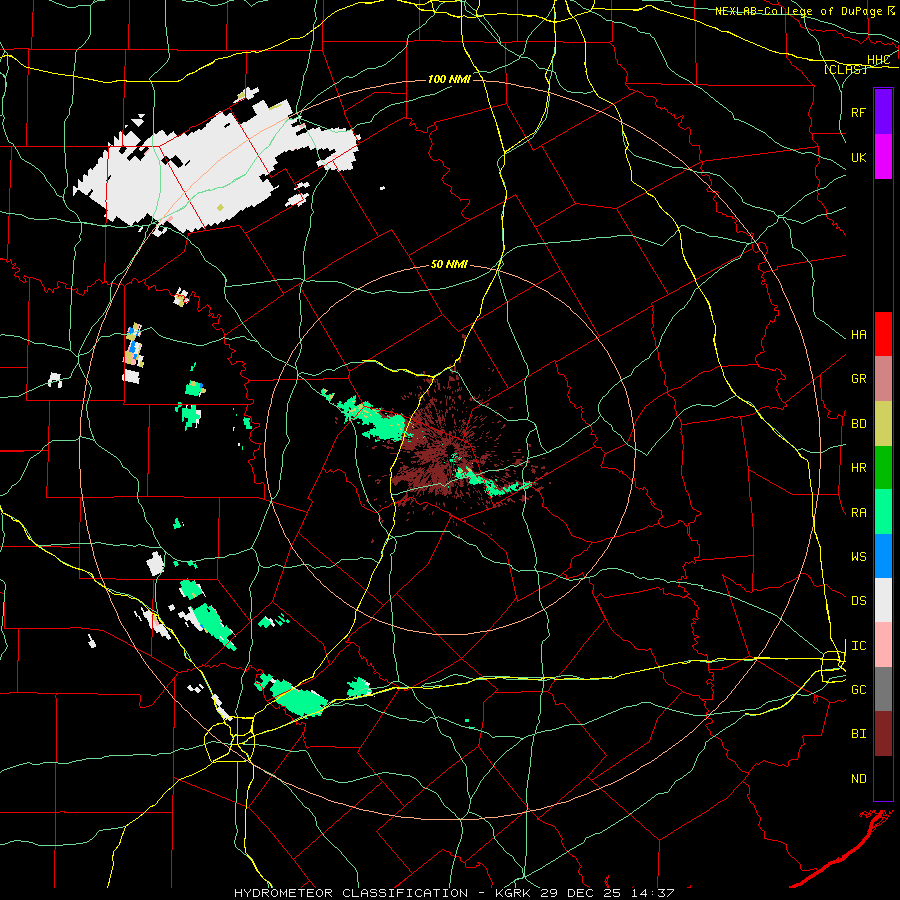
Task: Select the 'BD' legend label
Action: [x=859, y=424]
